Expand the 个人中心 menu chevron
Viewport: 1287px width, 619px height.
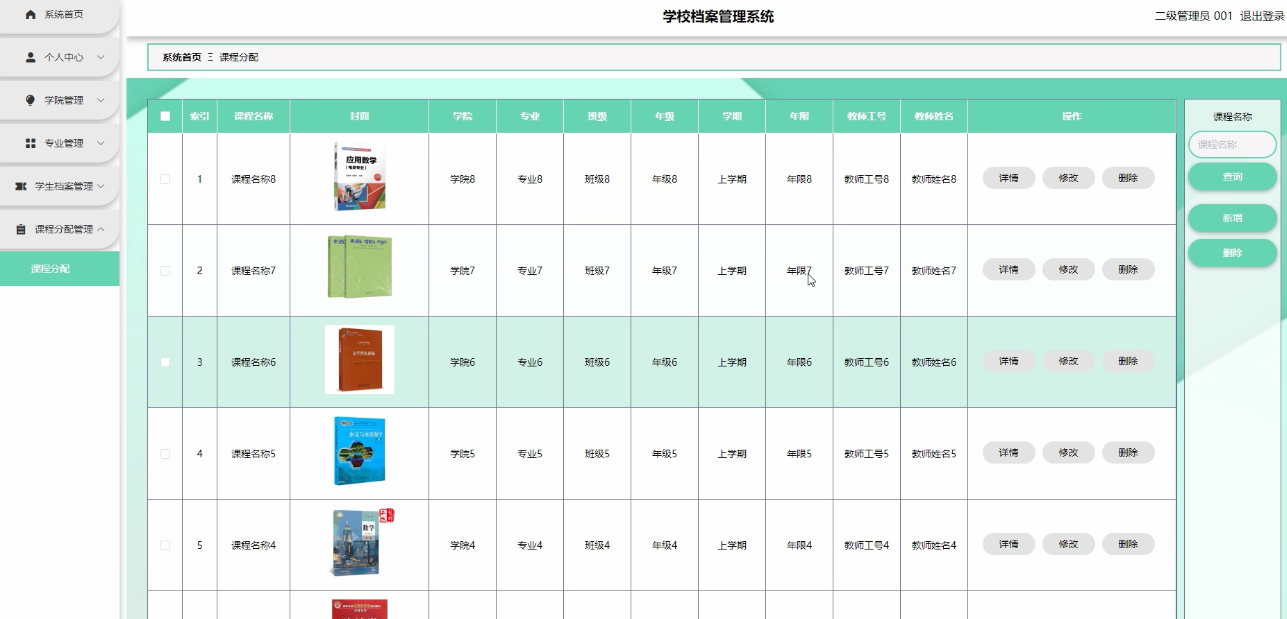[x=100, y=58]
